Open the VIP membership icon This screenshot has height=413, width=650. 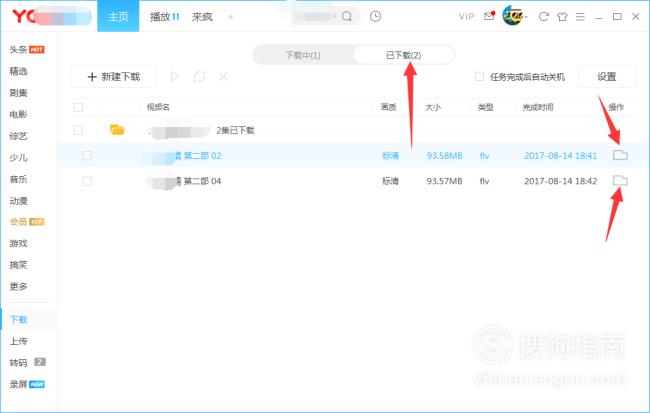(466, 17)
